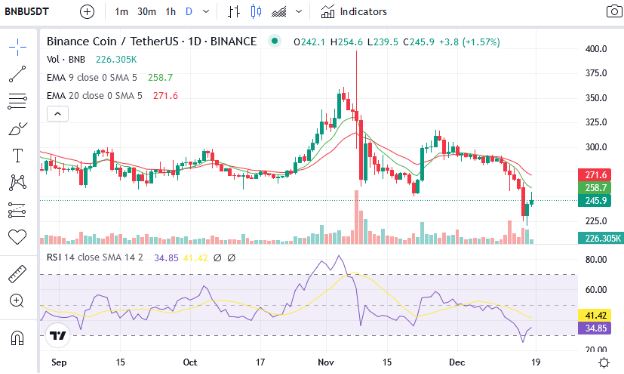Select the pattern drawing tool
The height and width of the screenshot is (374, 624).
pyautogui.click(x=18, y=182)
